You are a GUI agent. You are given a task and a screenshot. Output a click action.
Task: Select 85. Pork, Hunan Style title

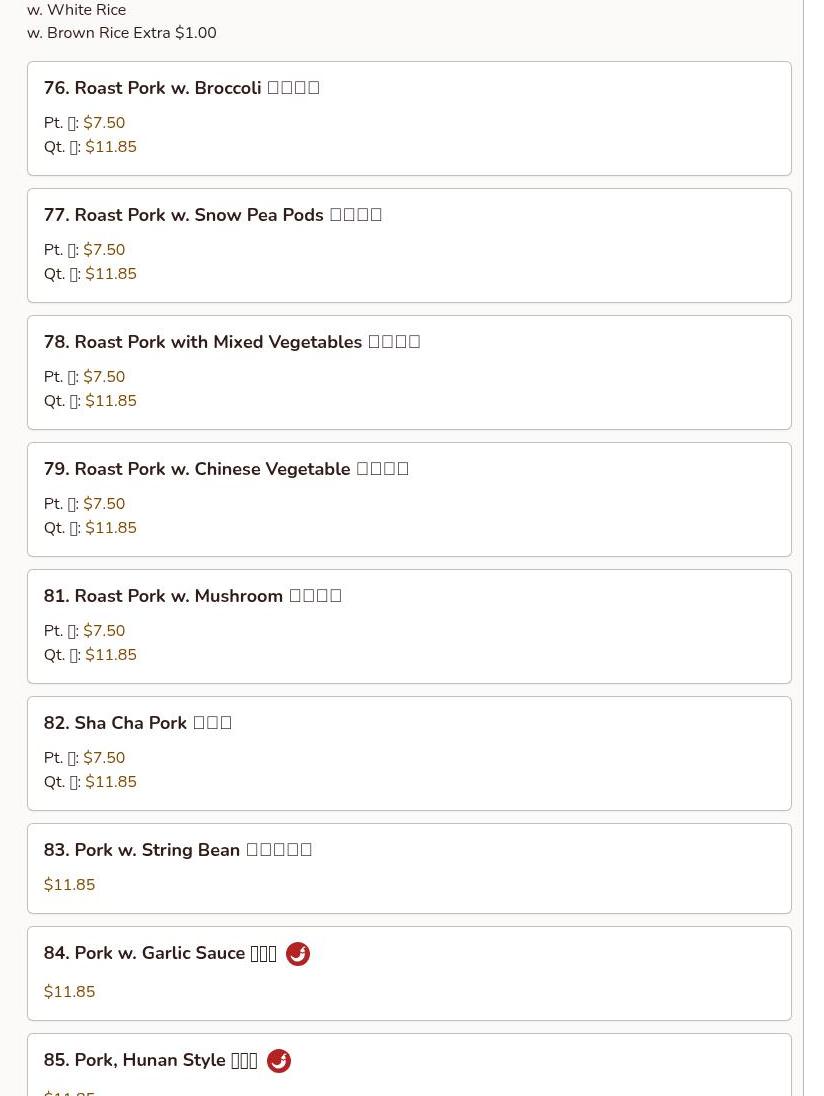click(x=150, y=1060)
